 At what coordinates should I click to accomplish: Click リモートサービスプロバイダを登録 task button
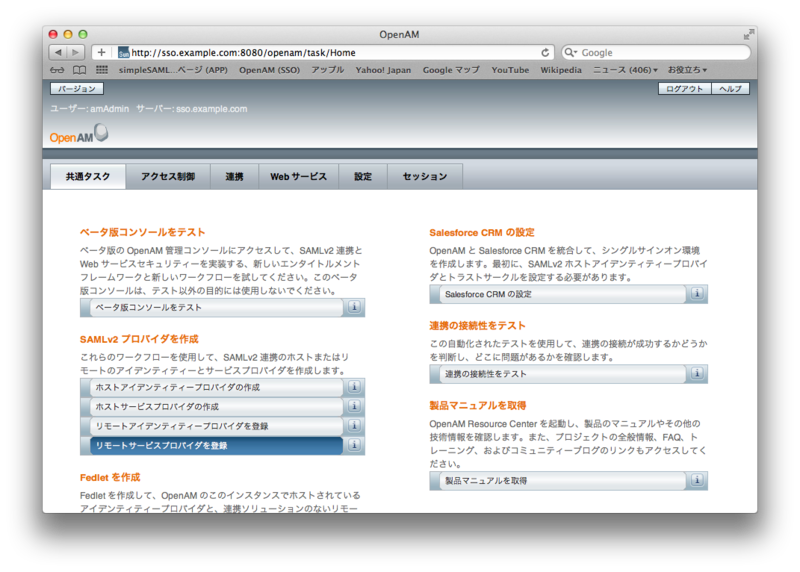(212, 445)
